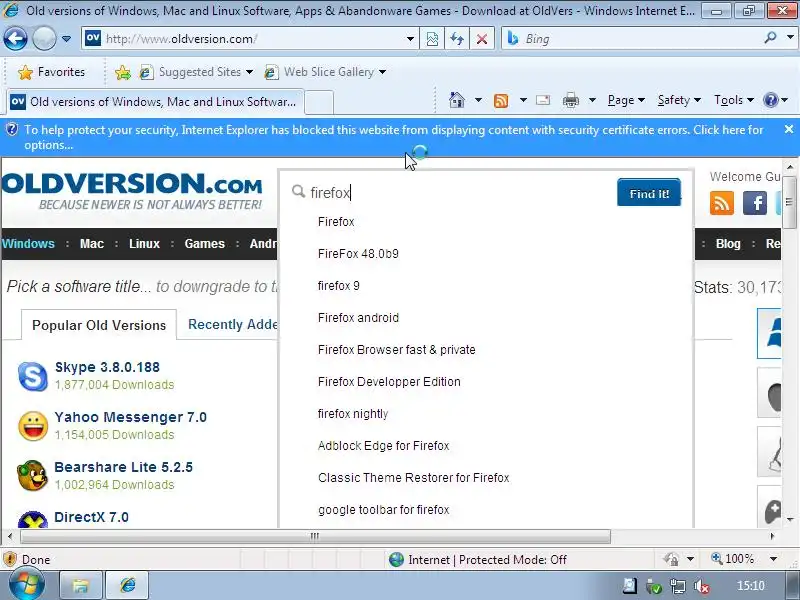
Task: Open the Blog nav link
Action: [x=728, y=244]
